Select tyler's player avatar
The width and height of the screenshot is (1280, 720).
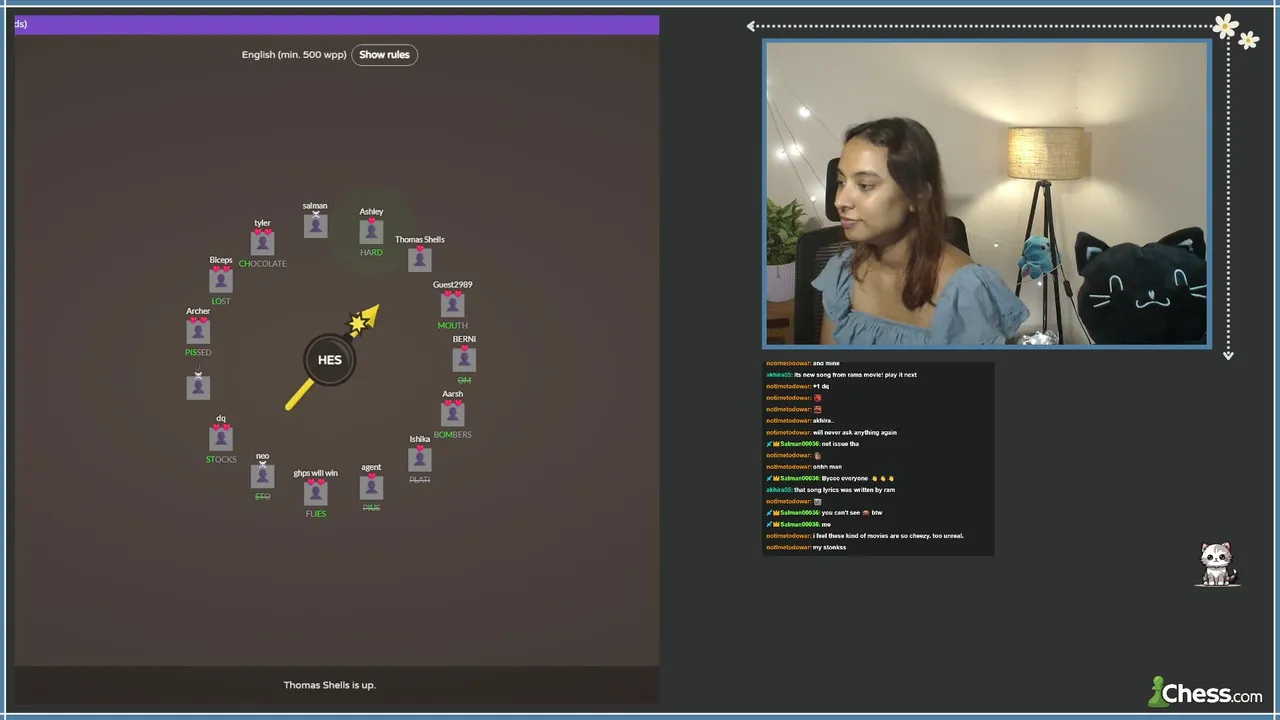(262, 243)
